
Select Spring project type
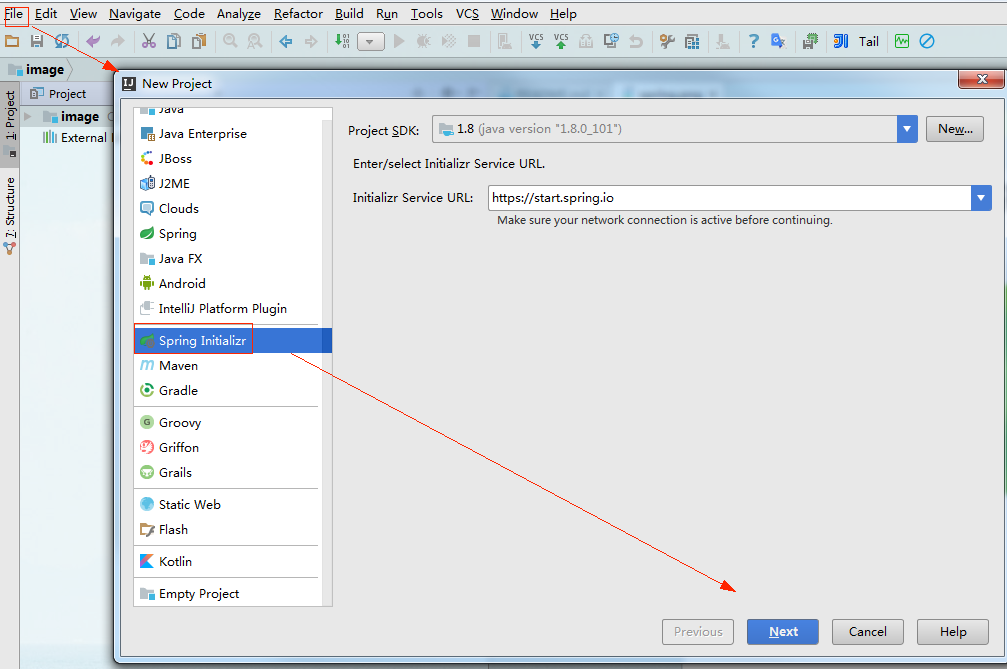228,234
